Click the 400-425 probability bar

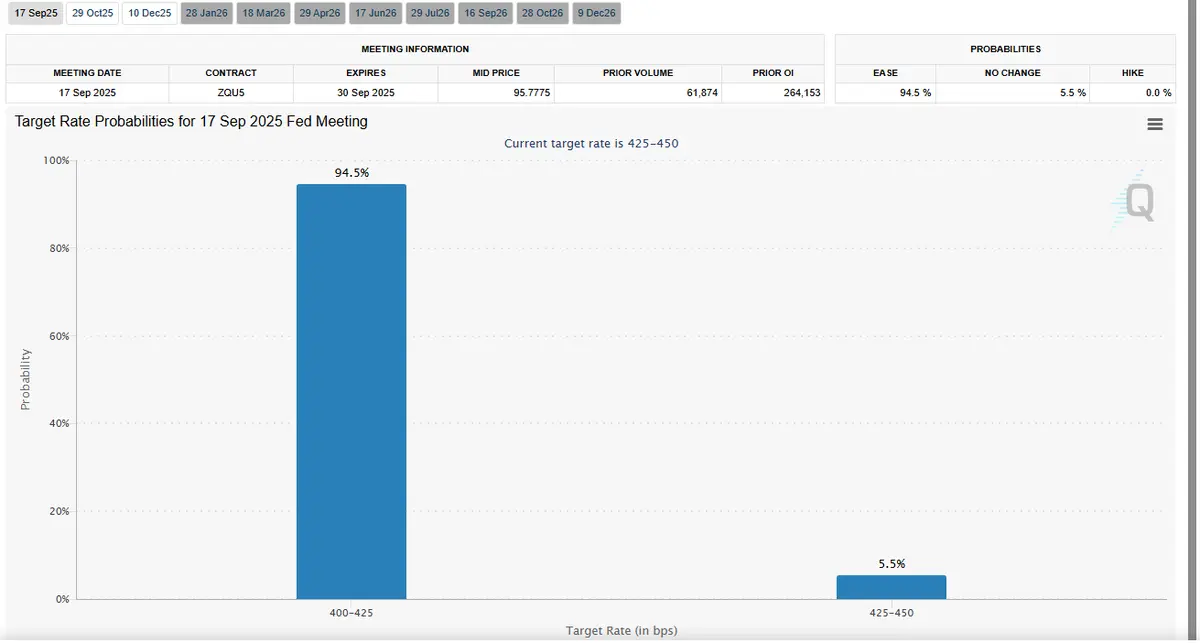(x=351, y=391)
